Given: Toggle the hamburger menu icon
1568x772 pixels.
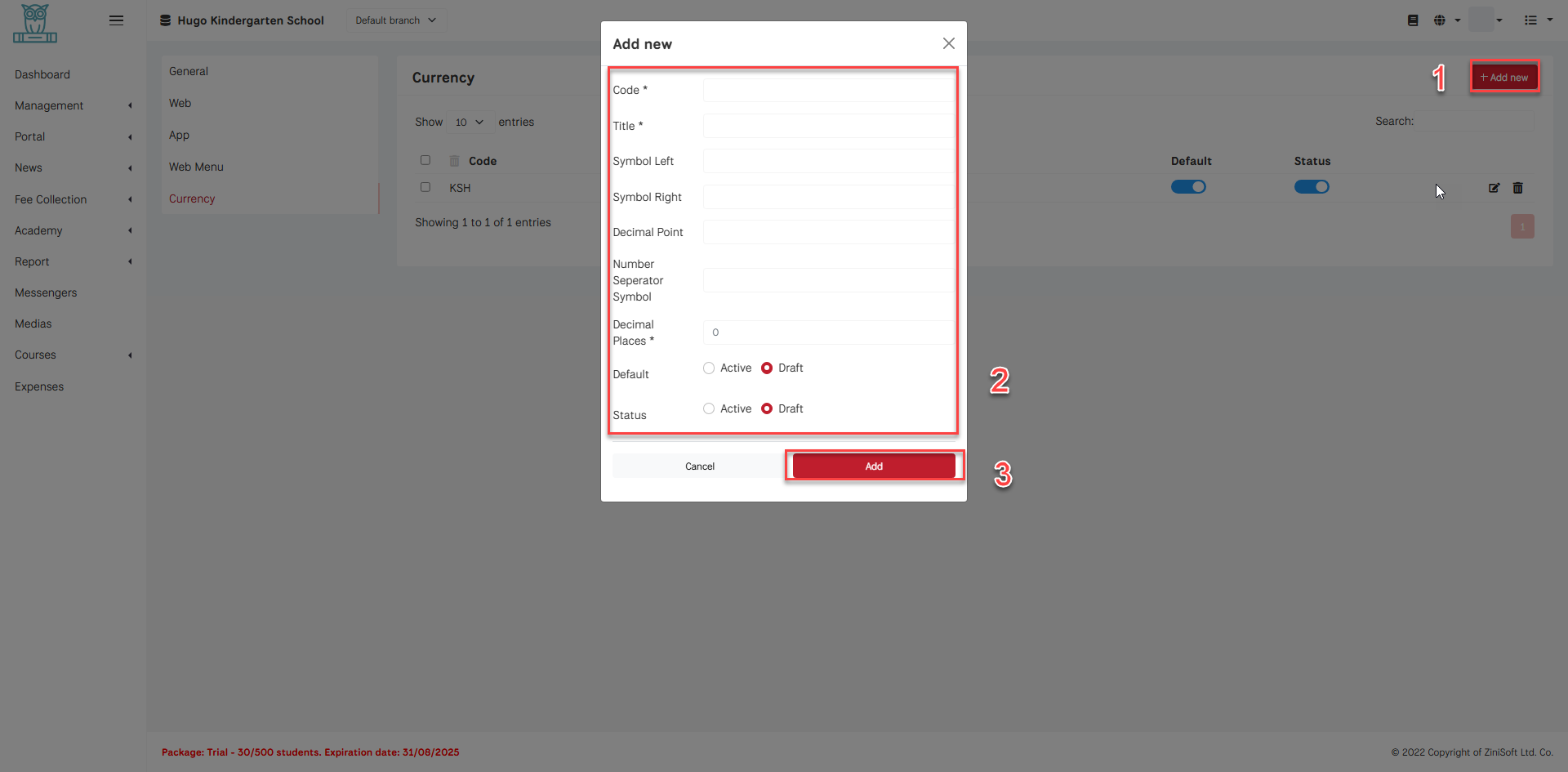Looking at the screenshot, I should pyautogui.click(x=116, y=20).
